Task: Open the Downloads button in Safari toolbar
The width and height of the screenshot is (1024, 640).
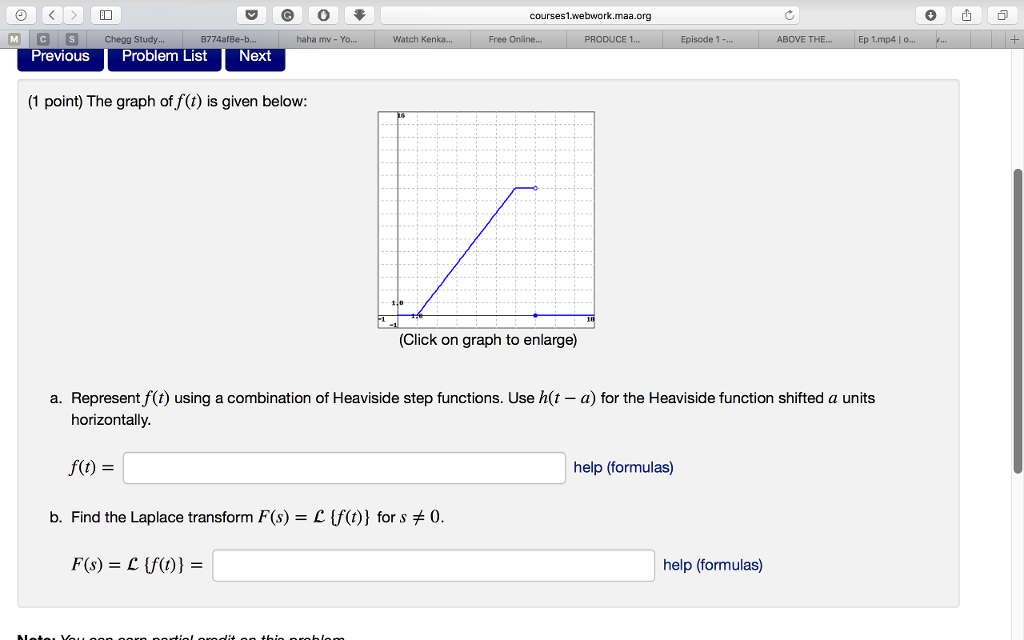Action: pyautogui.click(x=931, y=14)
